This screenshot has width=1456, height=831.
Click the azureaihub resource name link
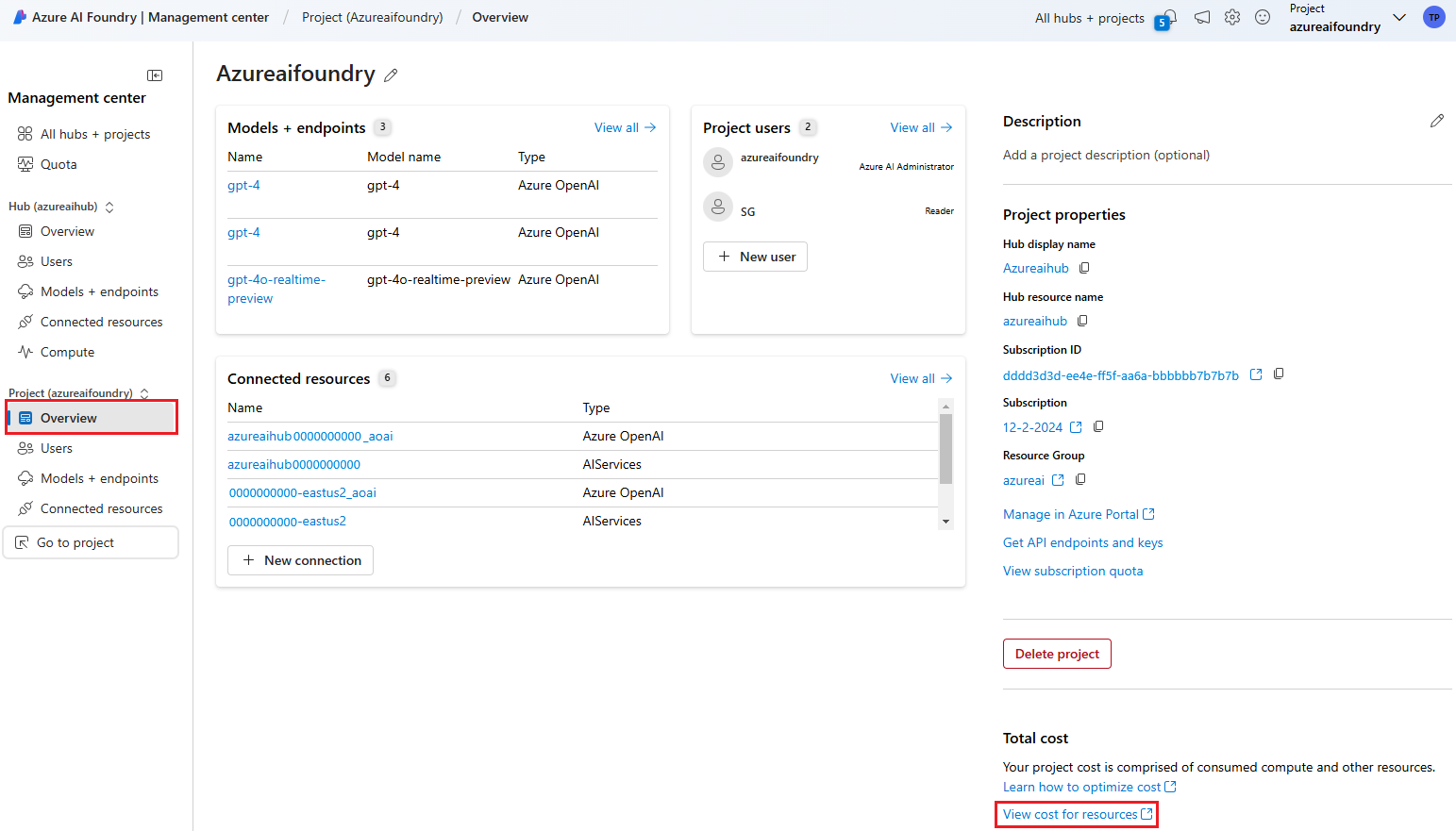coord(1034,321)
